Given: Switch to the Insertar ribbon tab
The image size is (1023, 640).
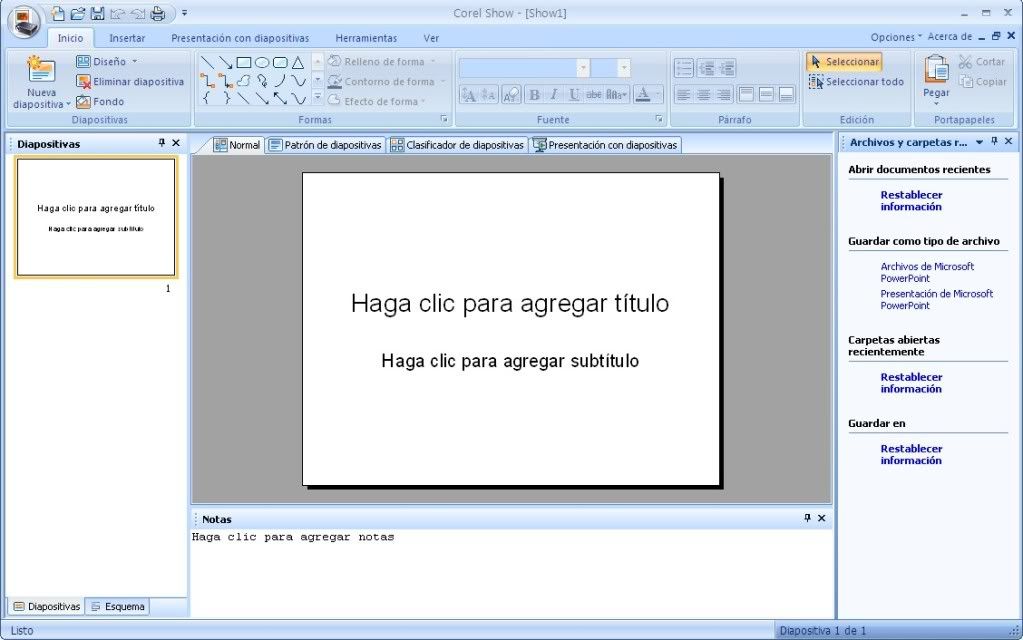Looking at the screenshot, I should [x=127, y=38].
